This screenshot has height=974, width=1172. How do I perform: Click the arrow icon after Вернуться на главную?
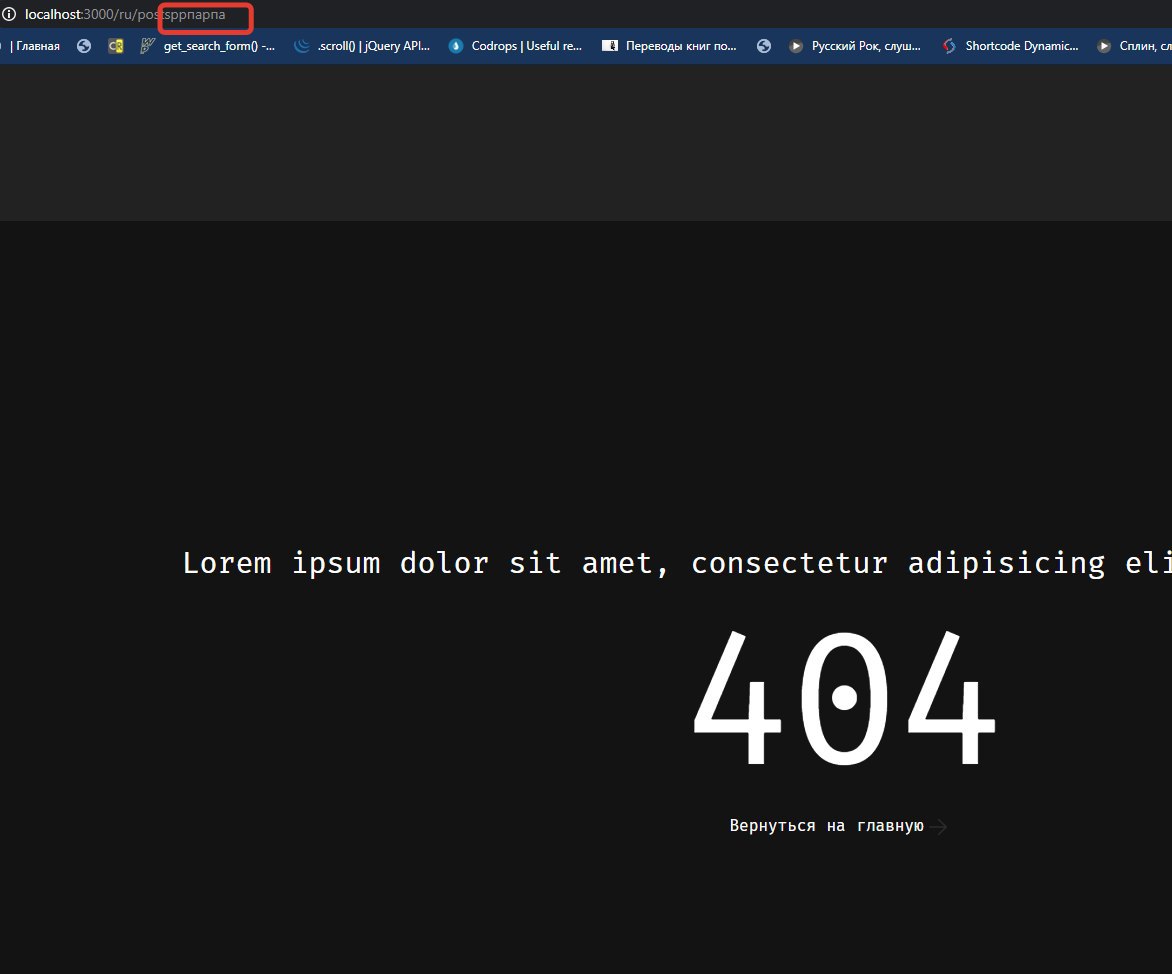coord(938,826)
